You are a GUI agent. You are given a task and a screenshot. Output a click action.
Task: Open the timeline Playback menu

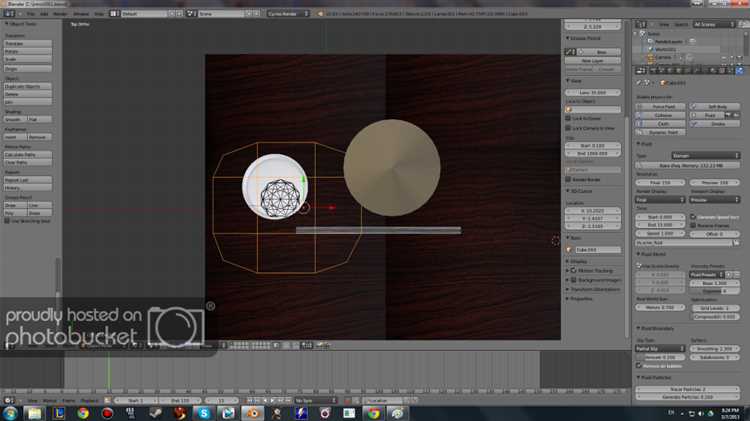tap(89, 400)
